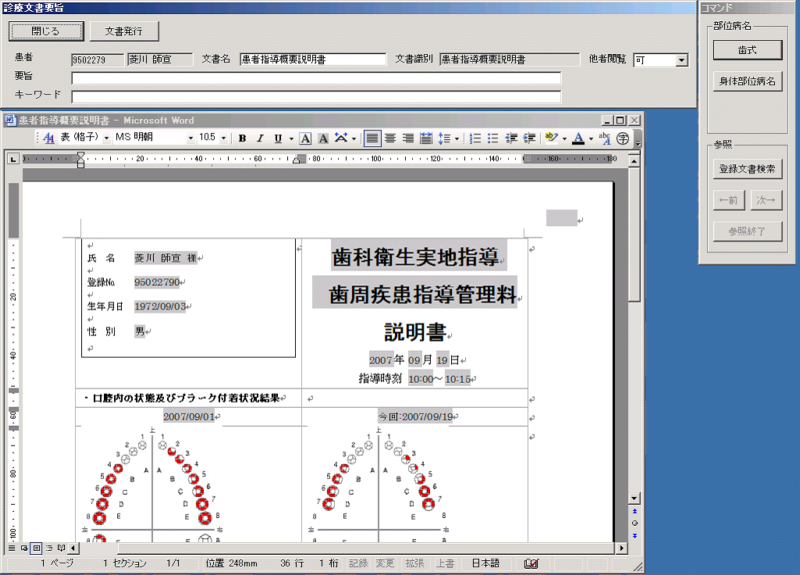The height and width of the screenshot is (575, 800).
Task: Toggle 変更 track changes in status bar
Action: pos(385,564)
